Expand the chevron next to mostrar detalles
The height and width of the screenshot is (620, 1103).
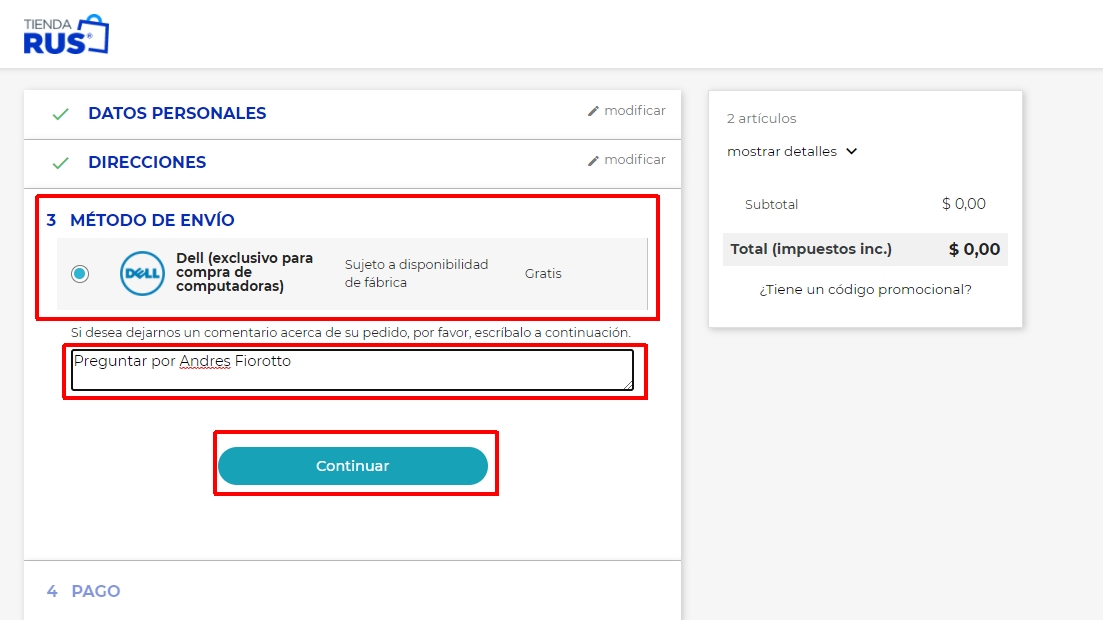[x=852, y=152]
